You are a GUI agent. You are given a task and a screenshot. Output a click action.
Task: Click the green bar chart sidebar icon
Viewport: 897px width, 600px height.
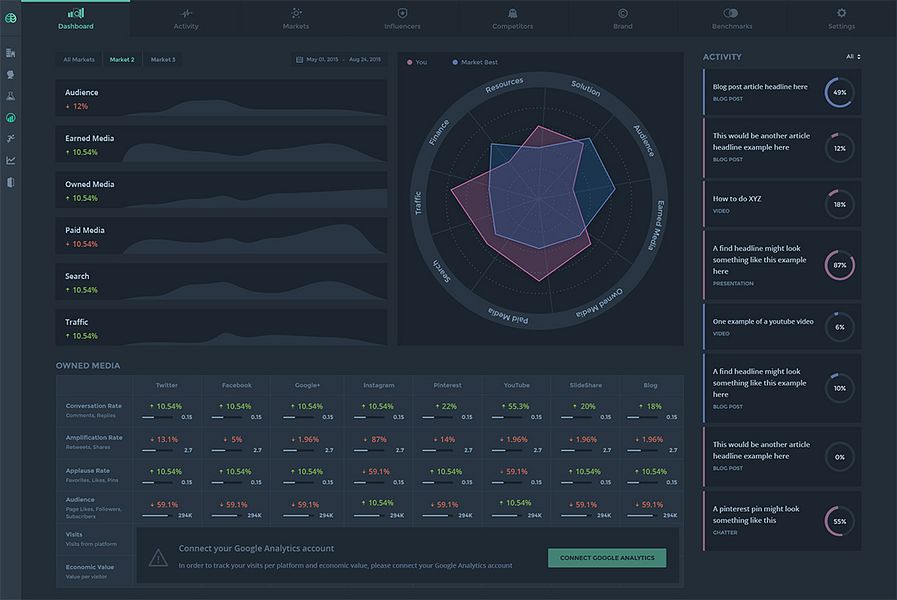(10, 118)
